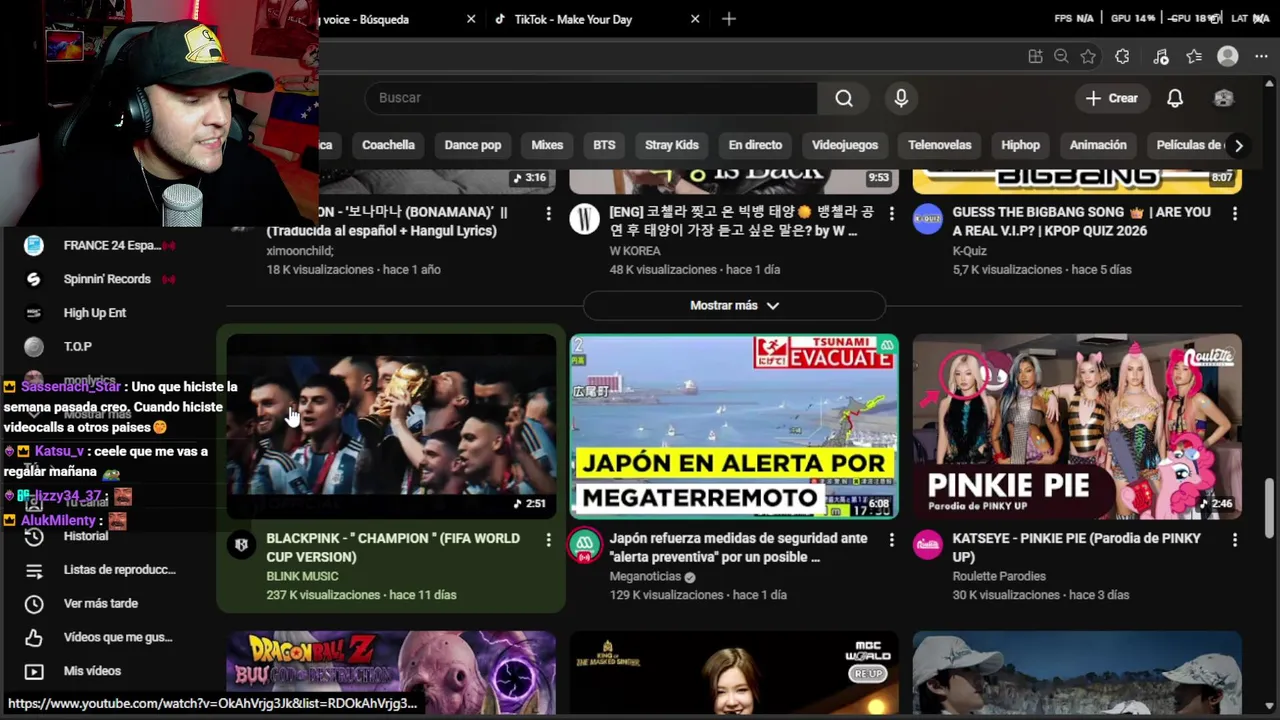Screen dimensions: 1280x720
Task: Open the BLACKPINK Champion video title link
Action: point(393,548)
